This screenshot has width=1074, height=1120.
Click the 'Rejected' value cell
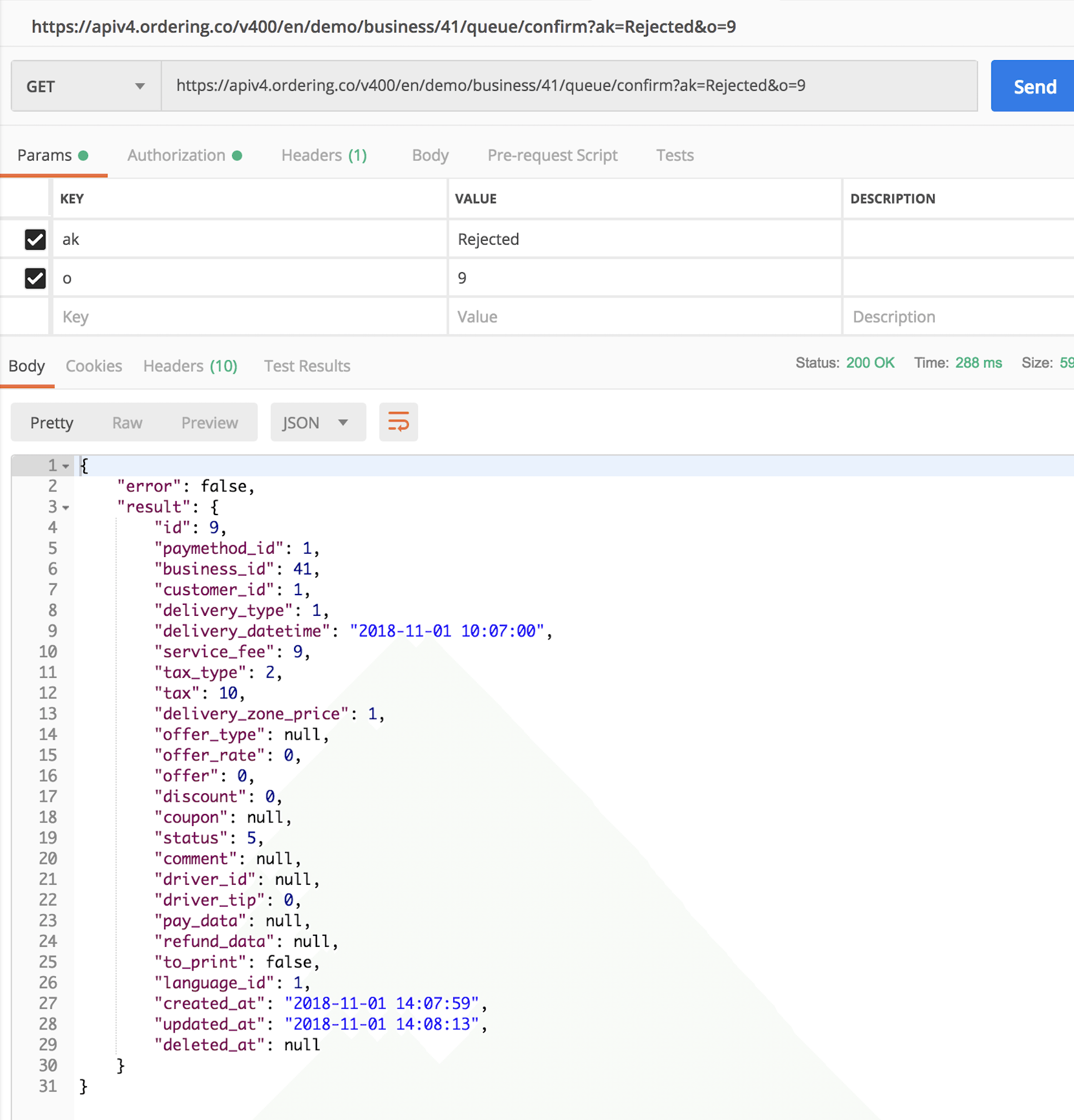point(645,239)
